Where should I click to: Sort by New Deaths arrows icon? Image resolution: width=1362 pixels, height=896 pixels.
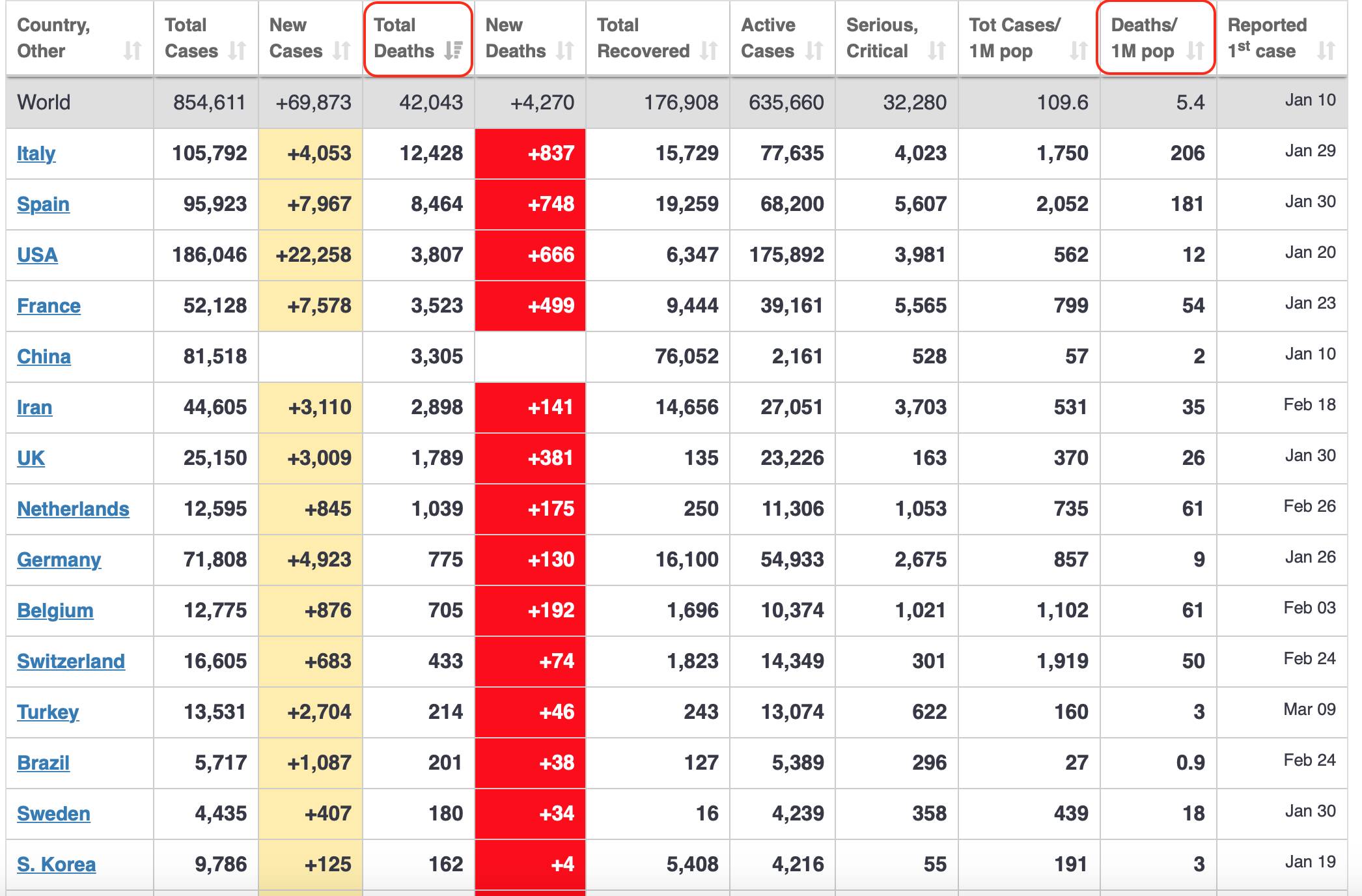point(565,51)
